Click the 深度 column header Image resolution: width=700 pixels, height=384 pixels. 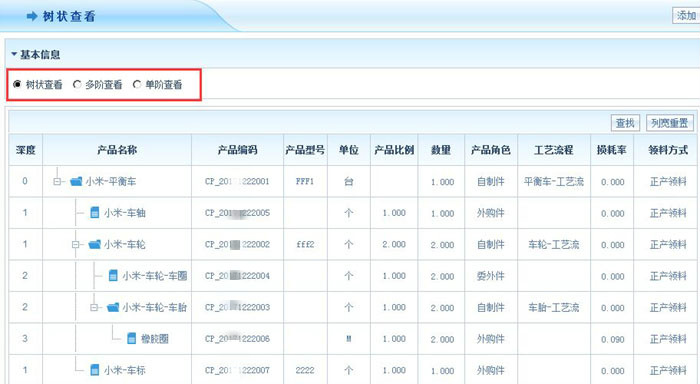25,150
